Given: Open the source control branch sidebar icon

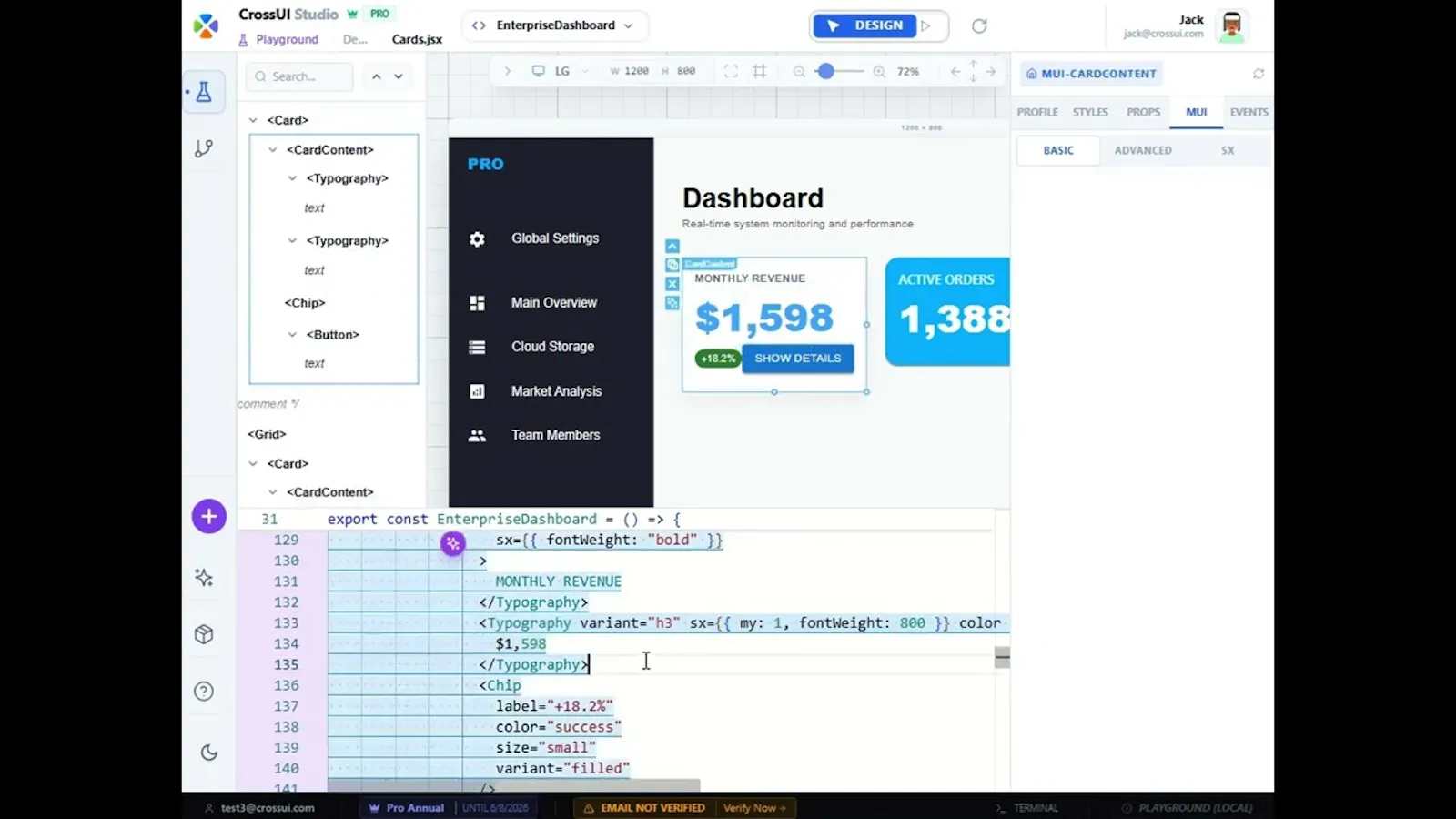Looking at the screenshot, I should (x=204, y=148).
